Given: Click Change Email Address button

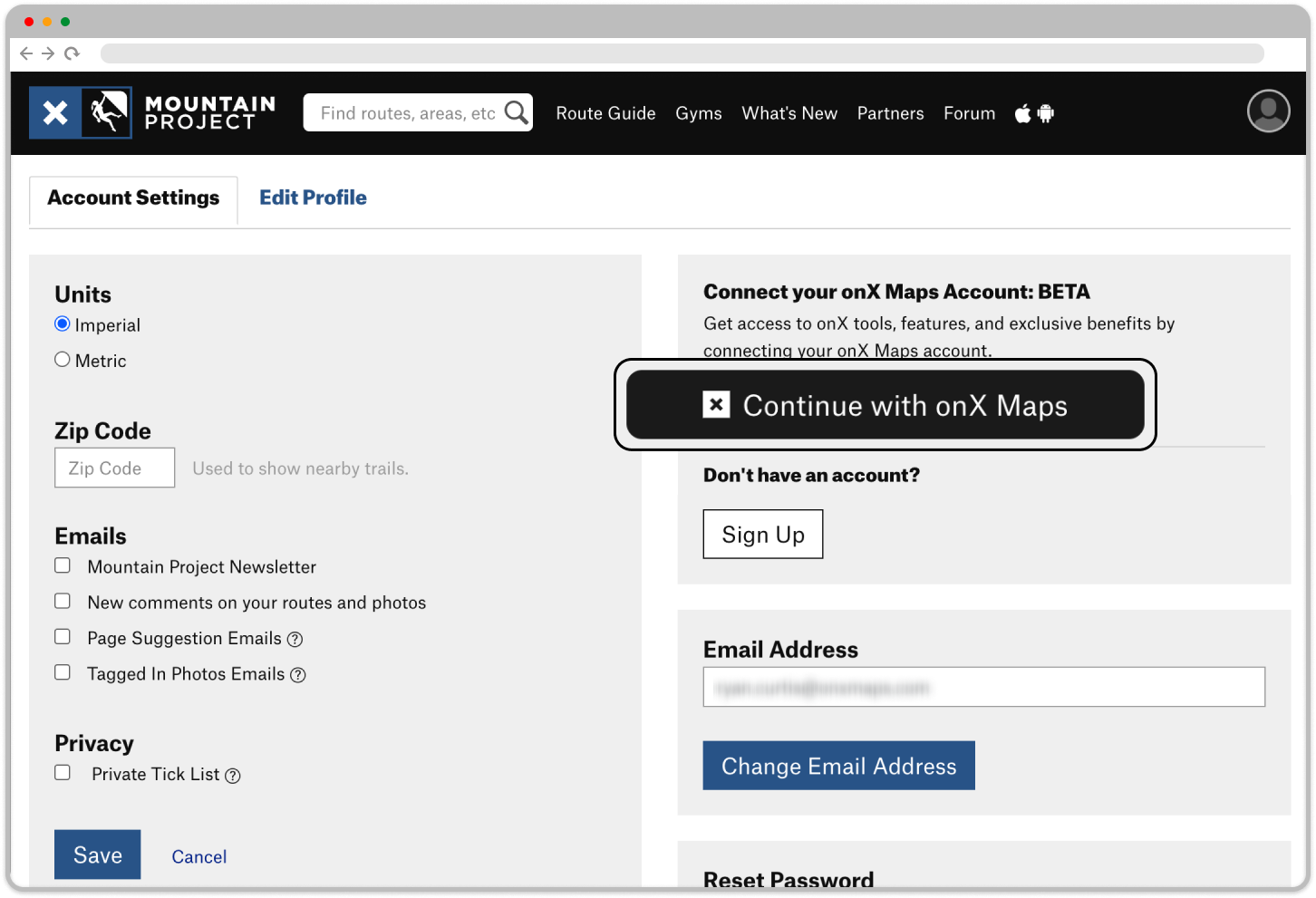Looking at the screenshot, I should 839,766.
